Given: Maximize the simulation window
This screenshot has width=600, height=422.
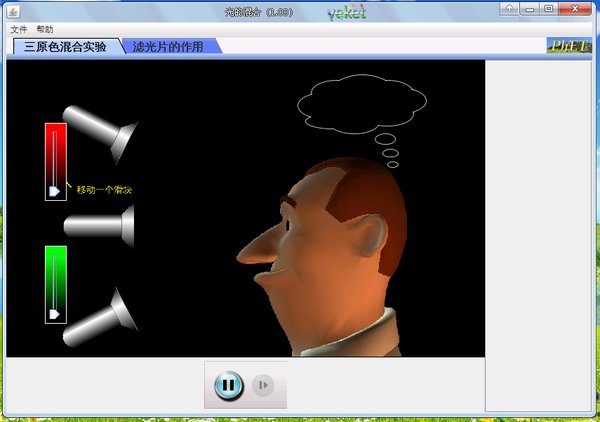Looking at the screenshot, I should (549, 9).
